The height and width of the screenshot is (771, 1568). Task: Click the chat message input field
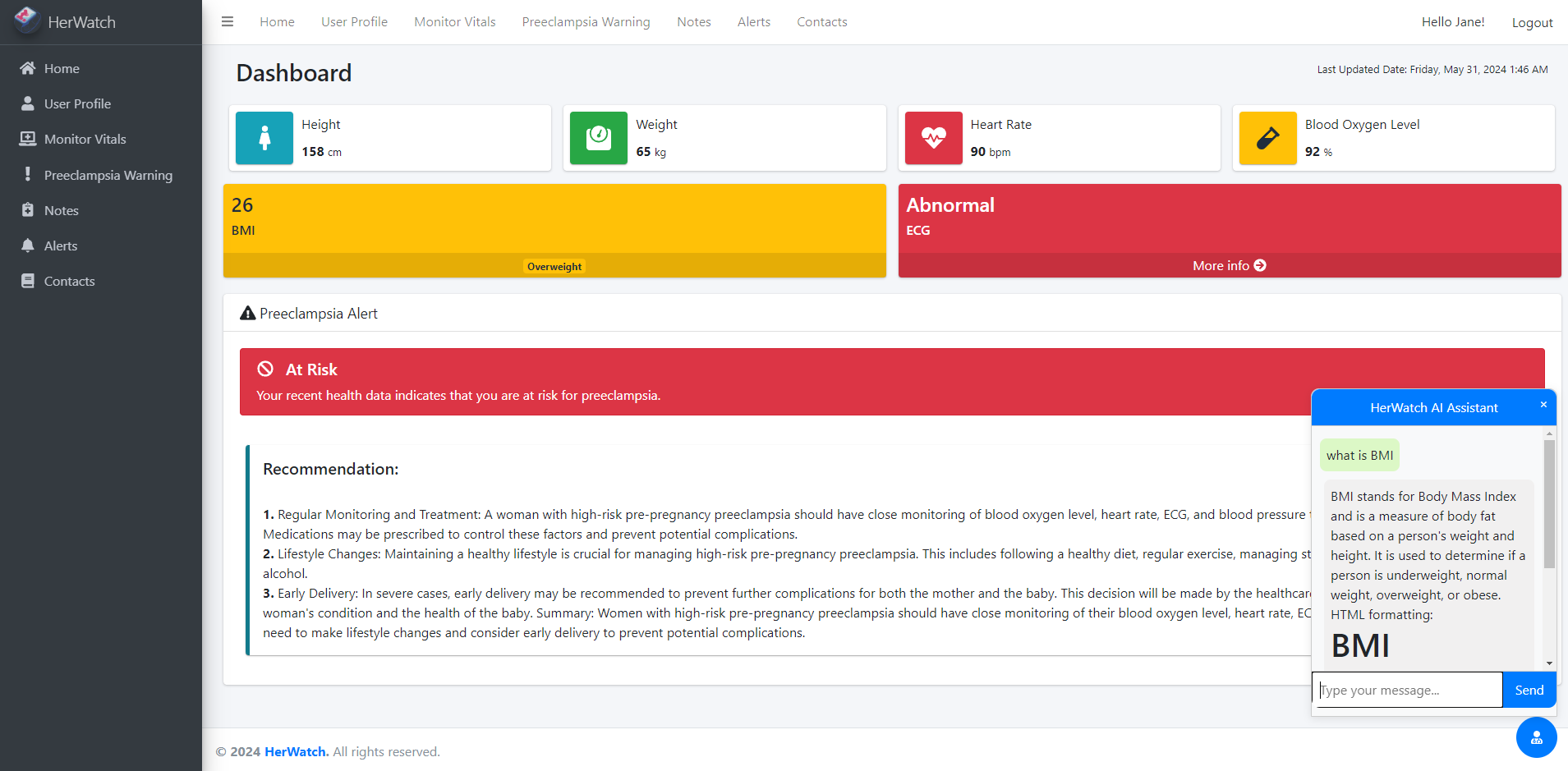point(1407,690)
